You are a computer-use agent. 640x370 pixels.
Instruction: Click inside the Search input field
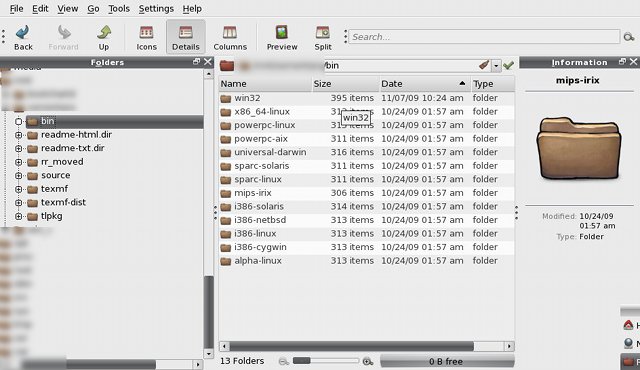click(484, 37)
